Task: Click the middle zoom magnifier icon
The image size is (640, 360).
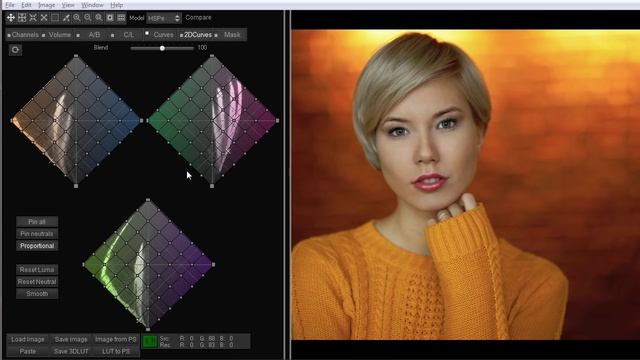Action: 88,18
